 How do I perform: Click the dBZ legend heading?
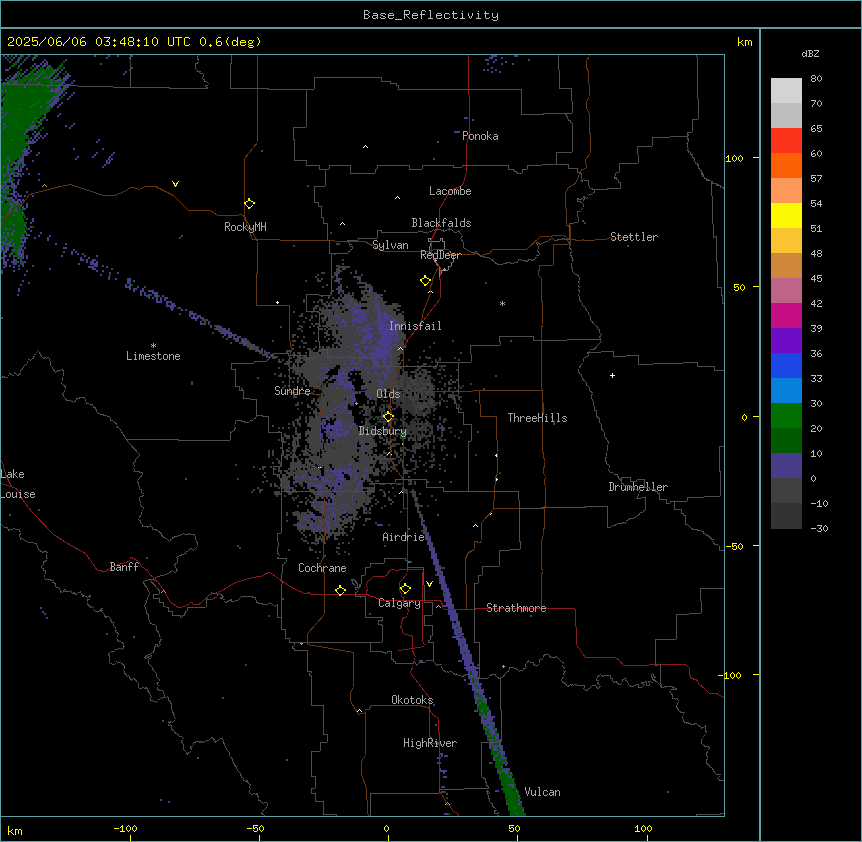click(810, 53)
